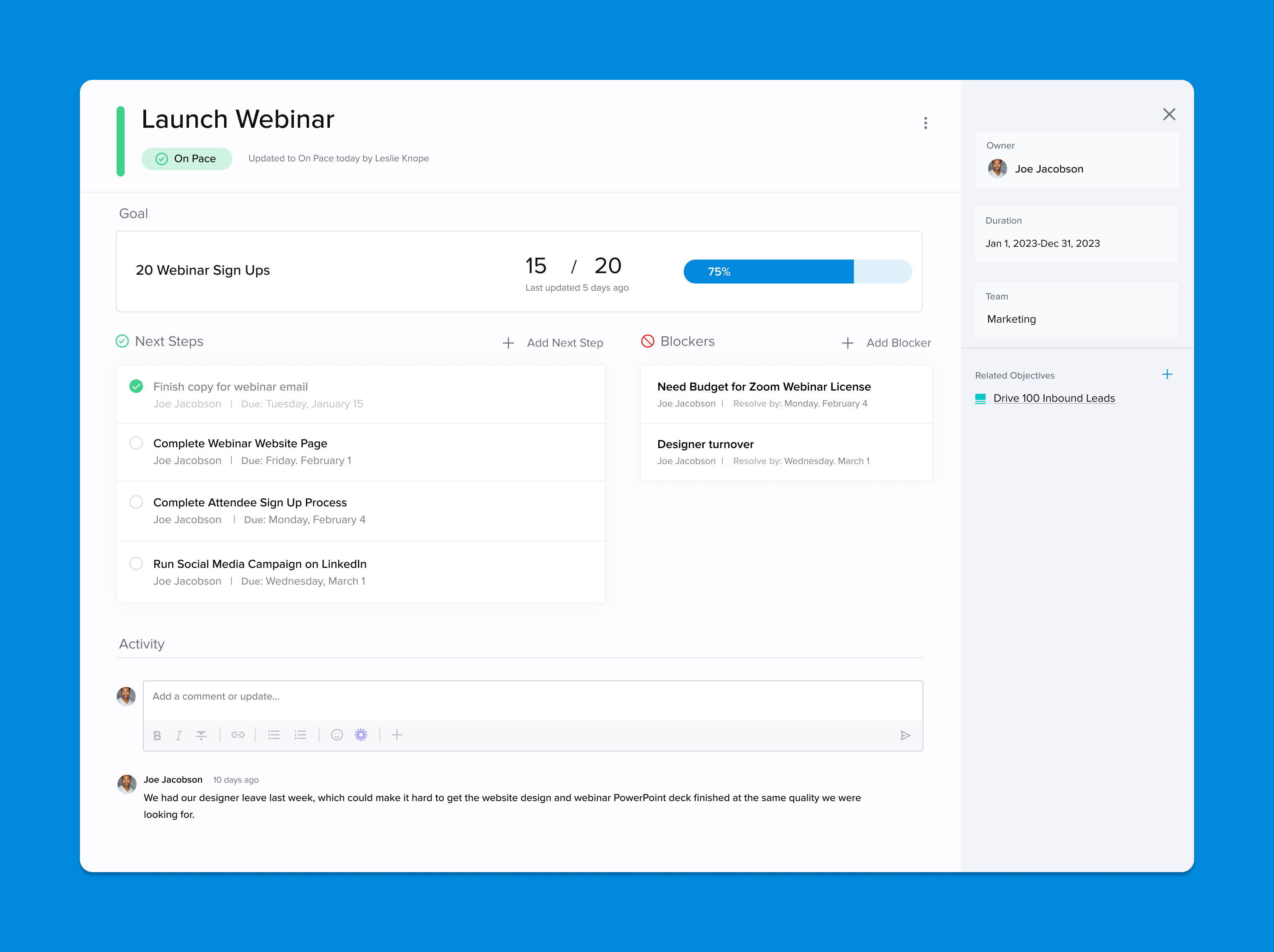Mark 'Complete Webinar Website Page' as done
Image resolution: width=1274 pixels, height=952 pixels.
coord(137,443)
